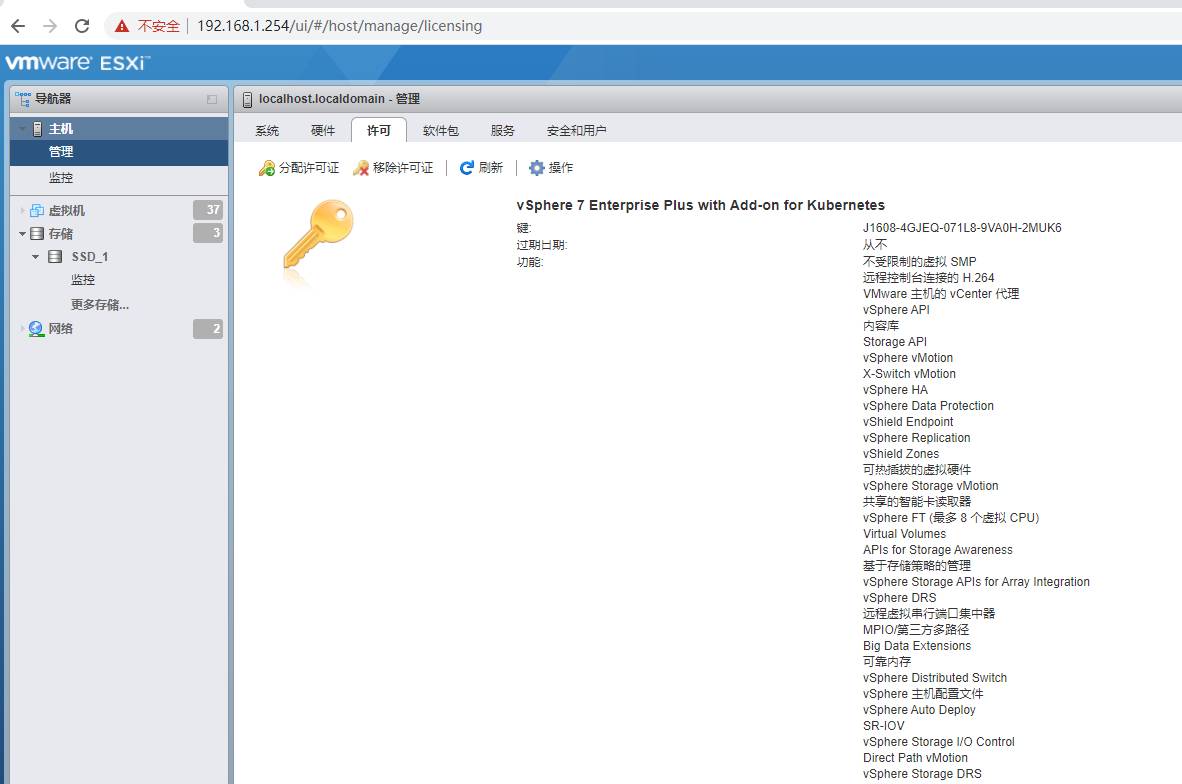1182x784 pixels.
Task: Collapse the Storage tree node
Action: pyautogui.click(x=22, y=234)
